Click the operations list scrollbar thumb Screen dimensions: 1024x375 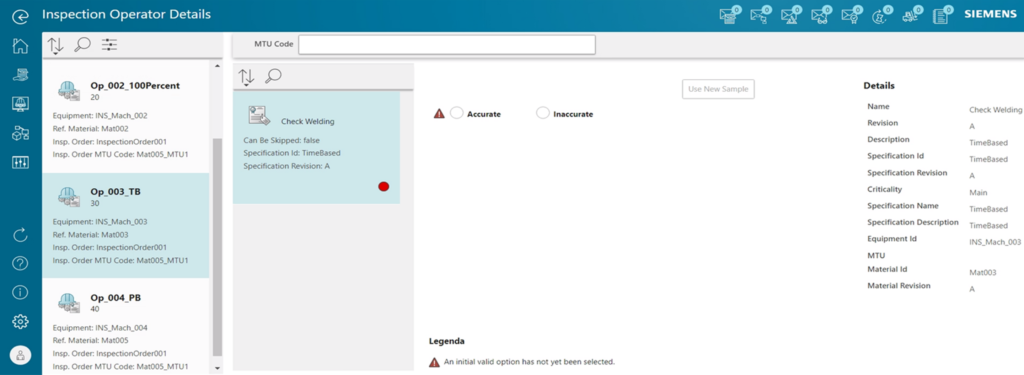pos(217,247)
